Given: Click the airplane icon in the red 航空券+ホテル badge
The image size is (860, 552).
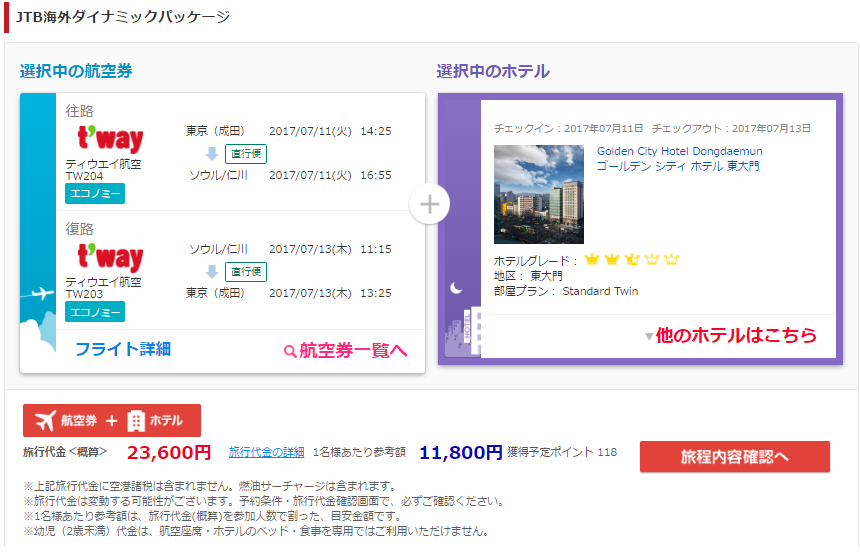Looking at the screenshot, I should (46, 421).
